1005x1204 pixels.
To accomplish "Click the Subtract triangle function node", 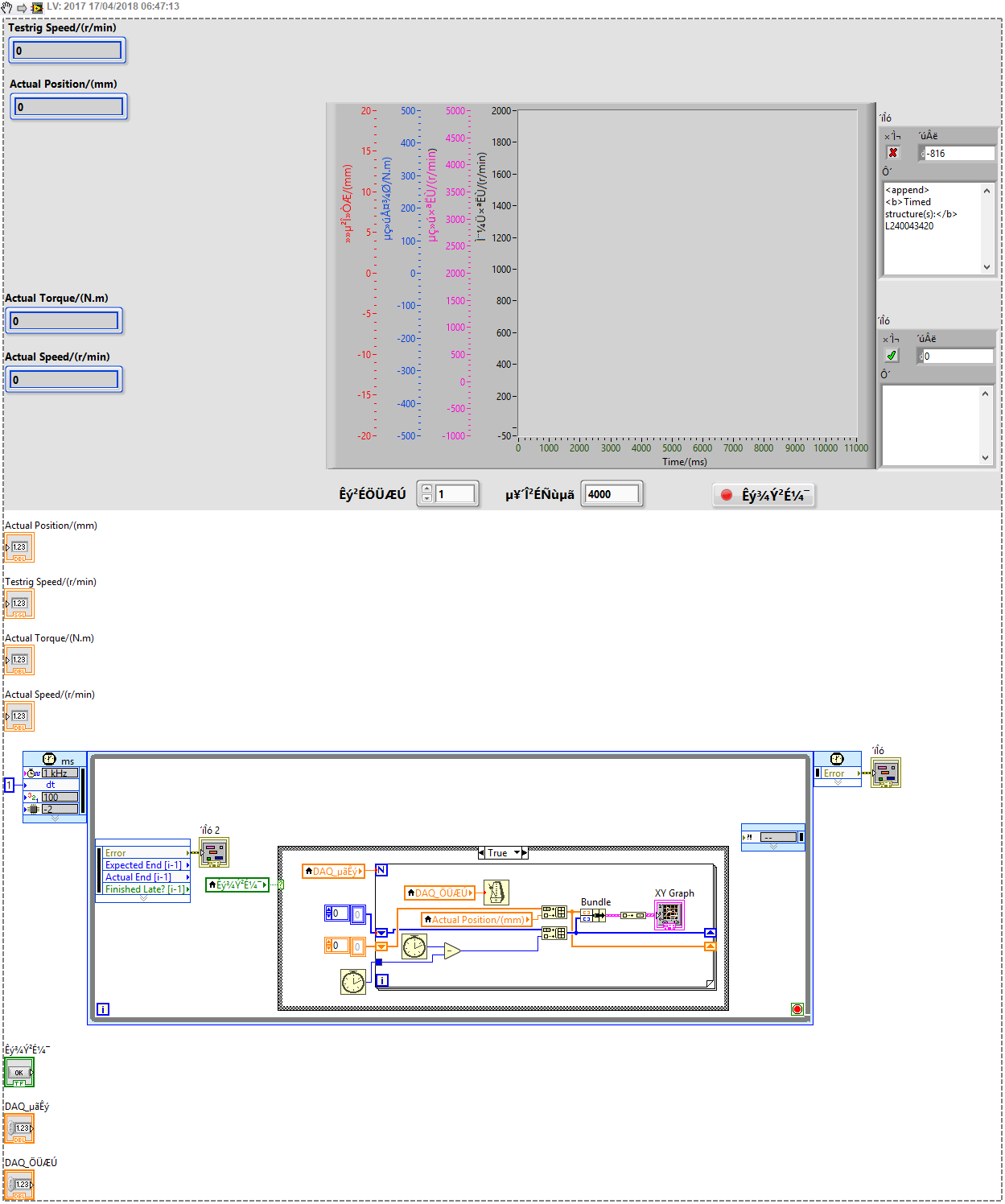I will click(451, 952).
